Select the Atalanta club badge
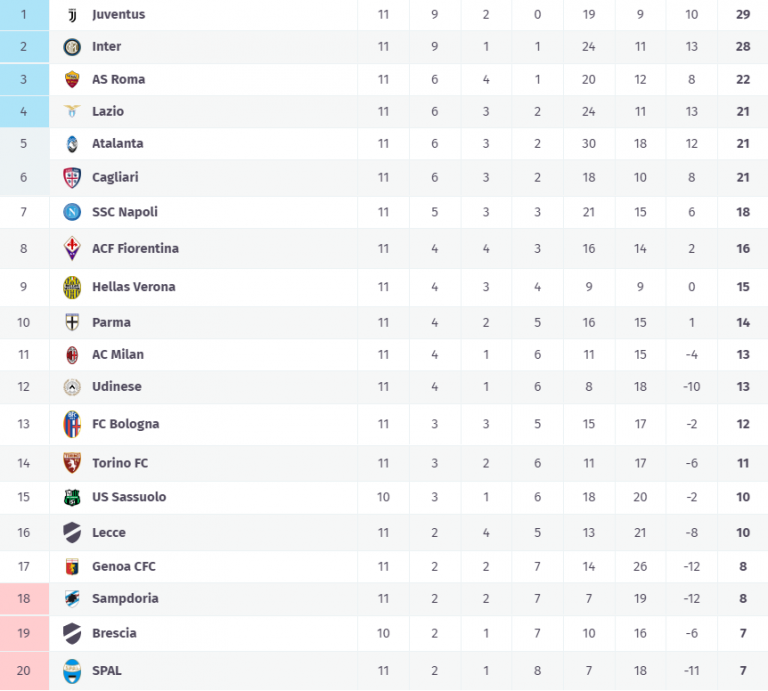 click(72, 143)
